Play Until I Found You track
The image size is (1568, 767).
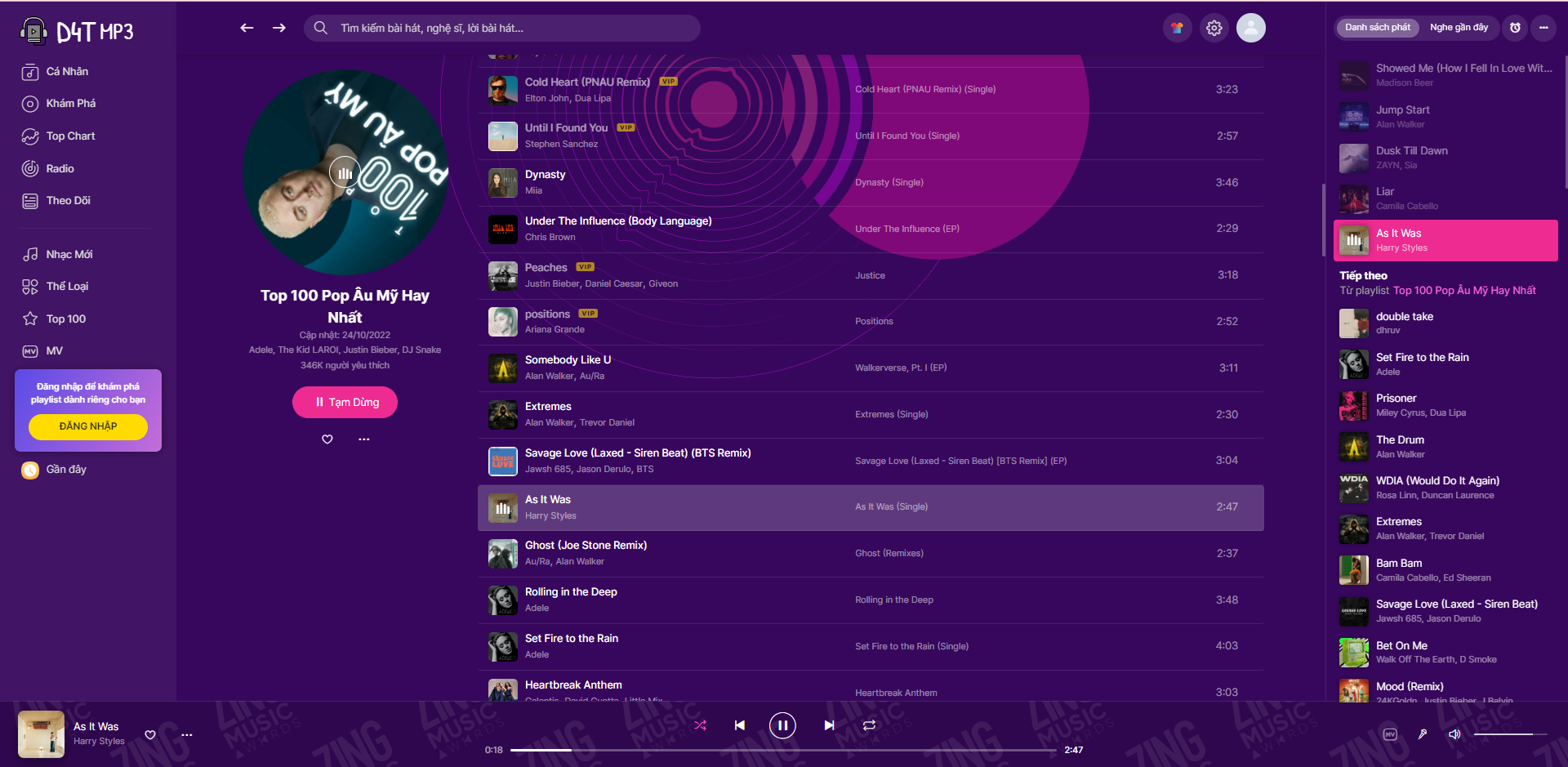[871, 136]
